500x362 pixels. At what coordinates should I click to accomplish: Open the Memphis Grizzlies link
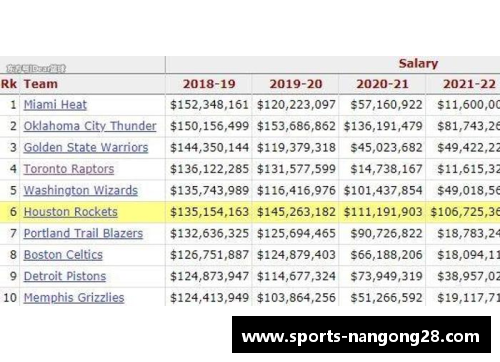coord(74,298)
